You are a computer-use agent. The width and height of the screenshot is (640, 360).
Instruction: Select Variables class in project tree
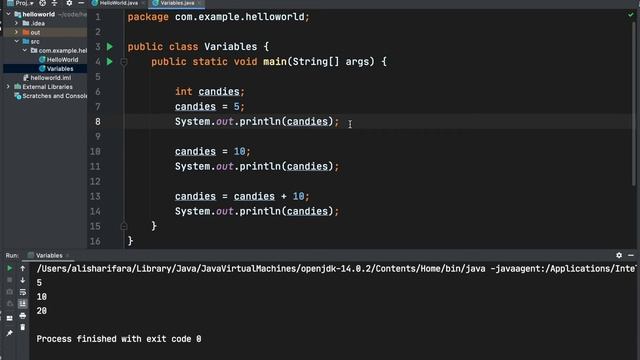(x=56, y=69)
